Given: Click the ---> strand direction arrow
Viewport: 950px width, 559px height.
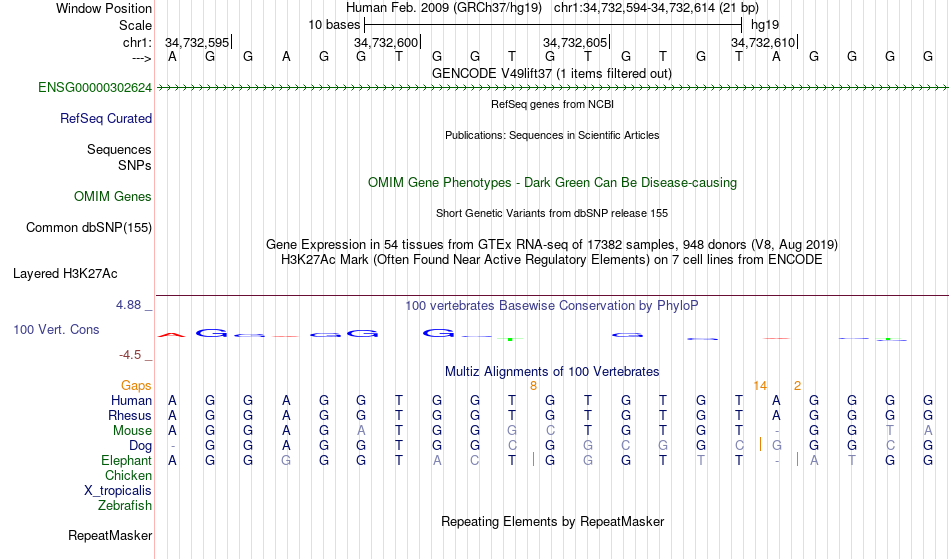Looking at the screenshot, I should point(142,58).
